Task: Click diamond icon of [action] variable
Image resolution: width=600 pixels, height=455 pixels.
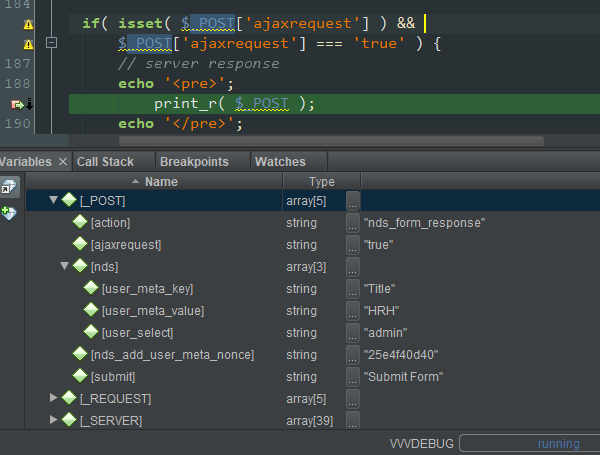Action: (80, 222)
